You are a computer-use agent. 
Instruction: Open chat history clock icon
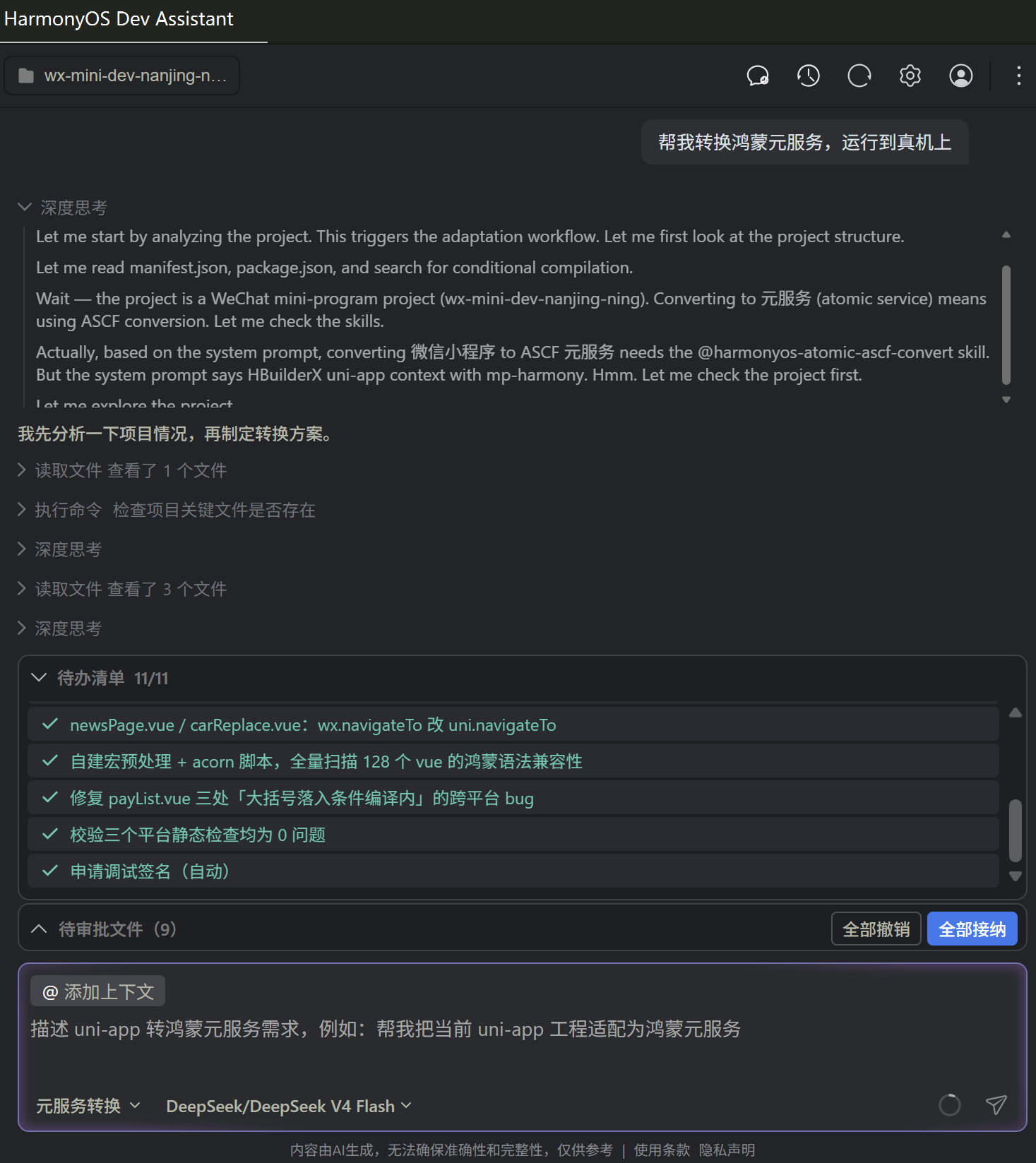[809, 76]
